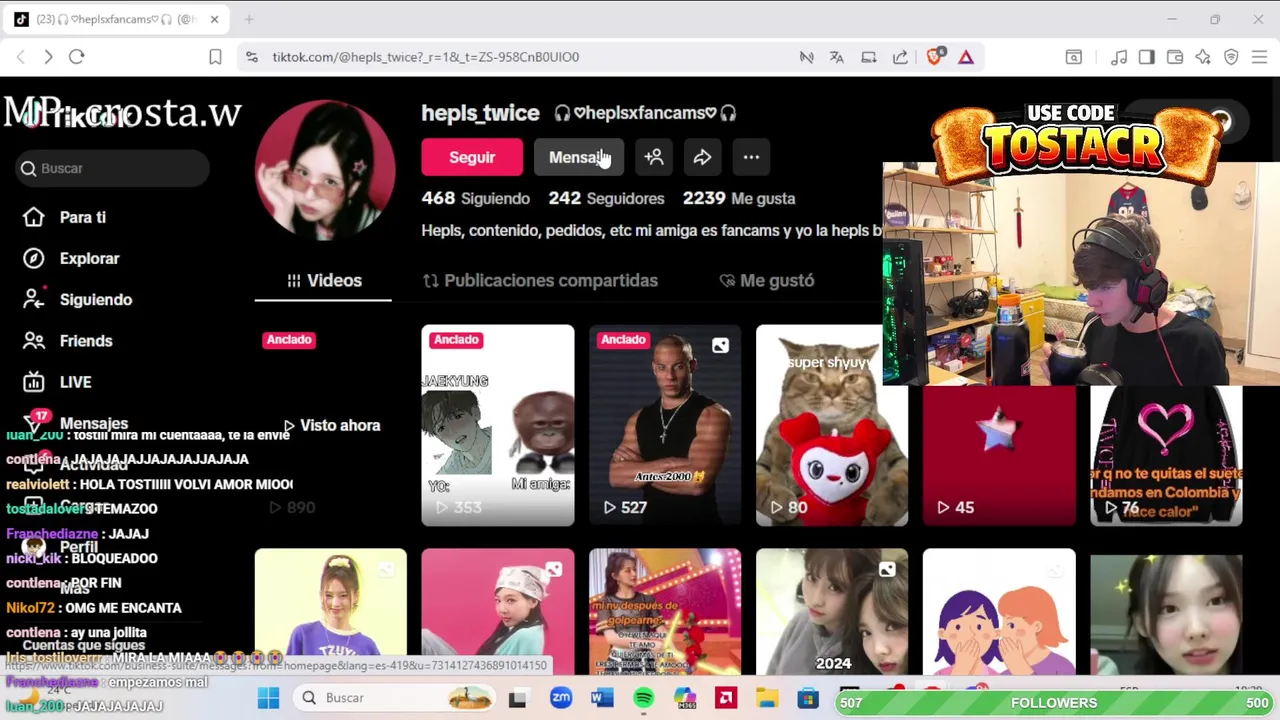The height and width of the screenshot is (720, 1280).
Task: Open the music note playlist icon in toolbar
Action: pos(1119,57)
